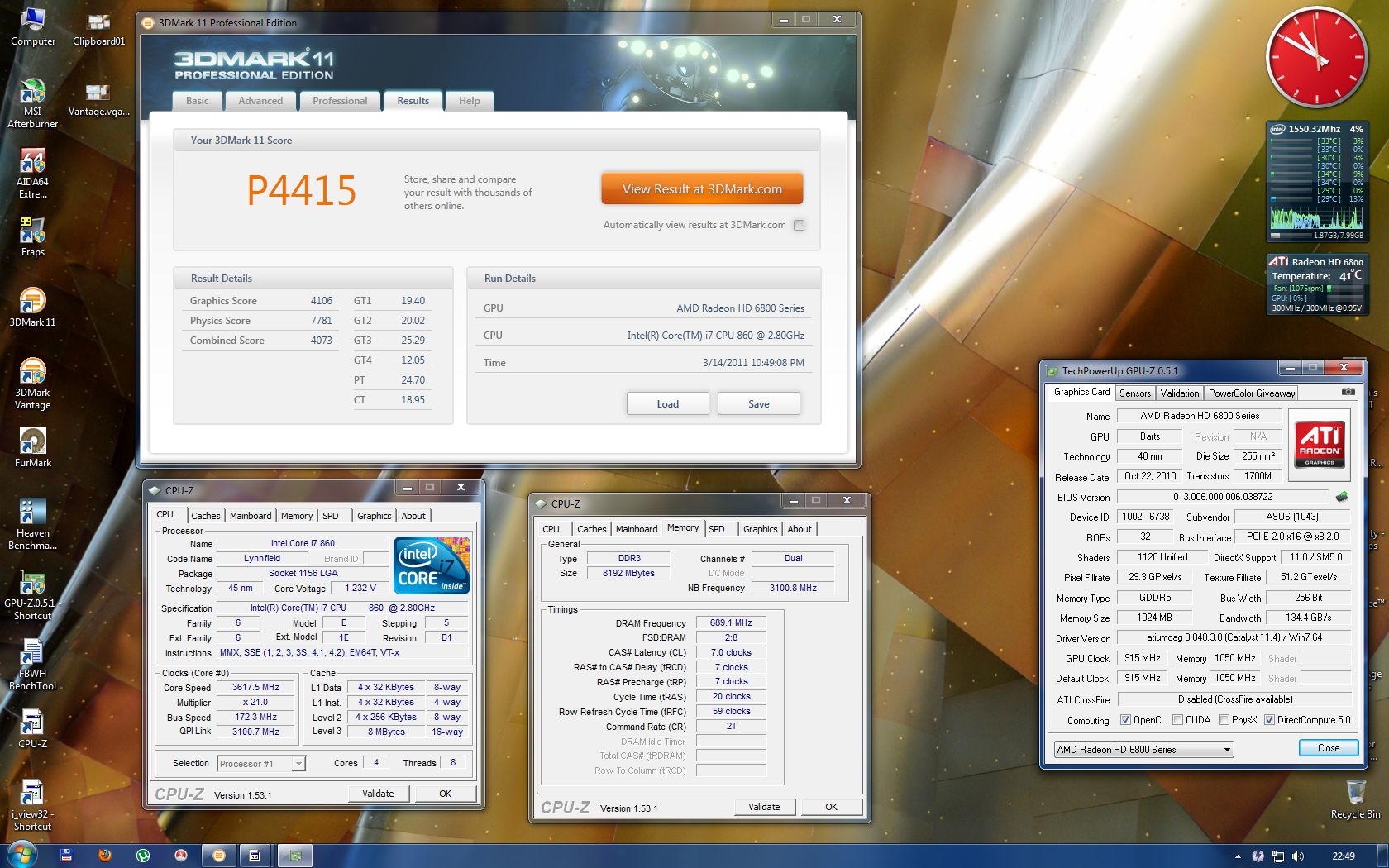Switch to the Professional tab in 3DMark

coord(340,101)
